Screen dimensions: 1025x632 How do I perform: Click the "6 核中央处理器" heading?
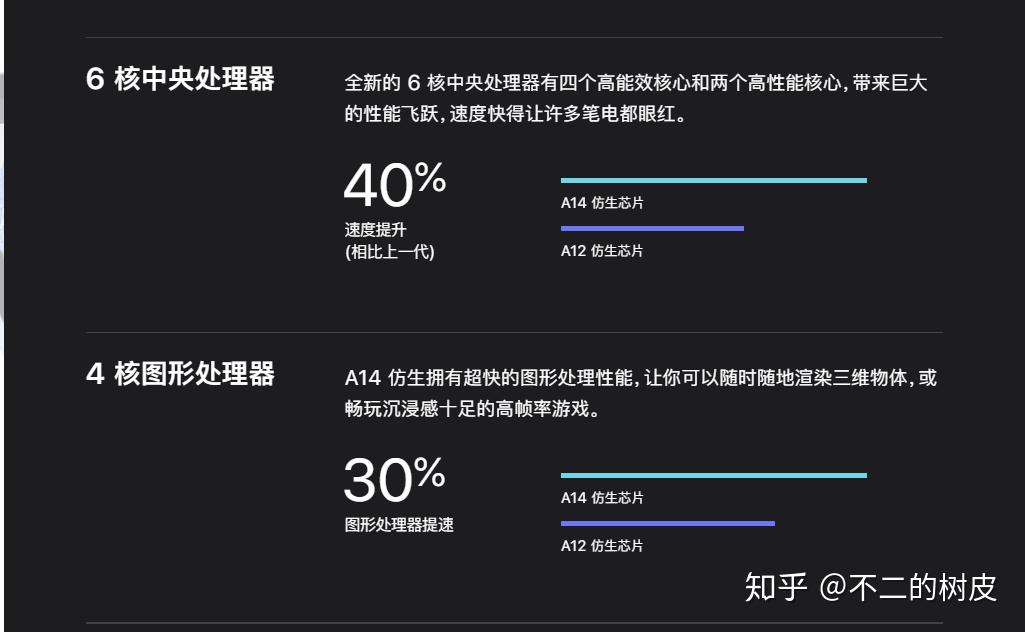pyautogui.click(x=180, y=80)
